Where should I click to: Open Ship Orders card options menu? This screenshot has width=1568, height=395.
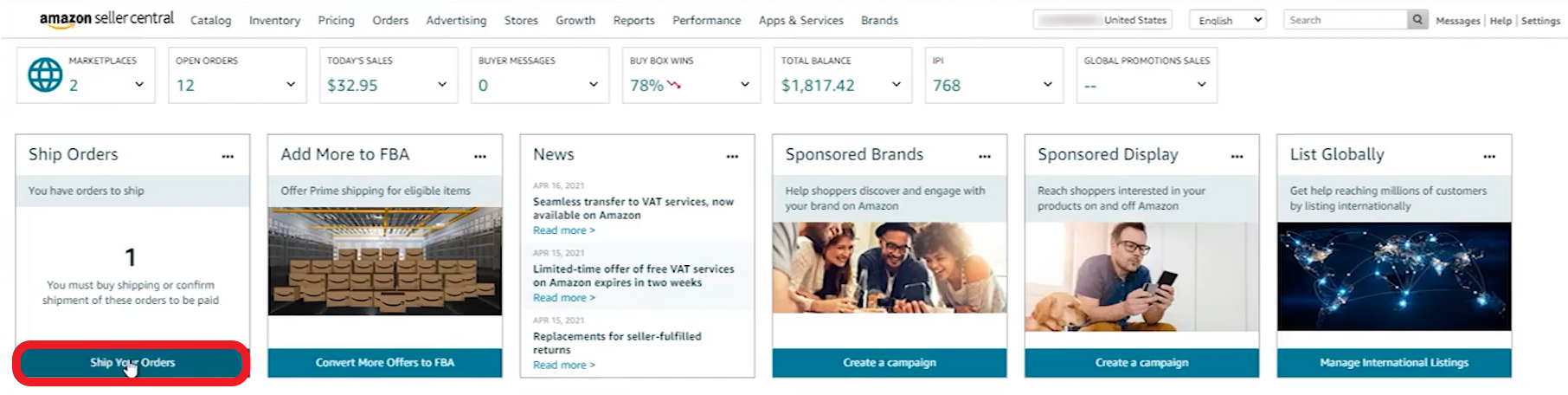coord(228,157)
